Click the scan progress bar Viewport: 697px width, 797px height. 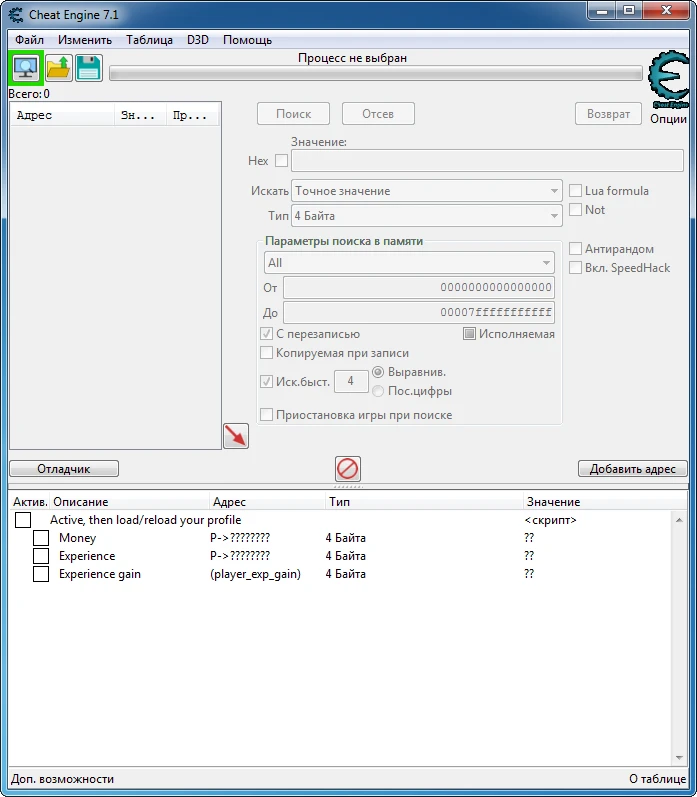pyautogui.click(x=376, y=74)
